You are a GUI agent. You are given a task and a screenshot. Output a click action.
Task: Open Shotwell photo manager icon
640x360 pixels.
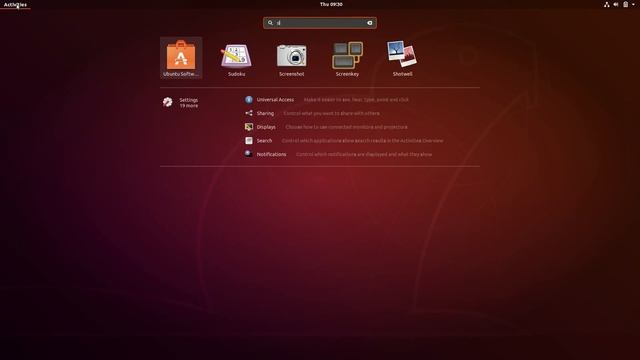(x=402, y=58)
